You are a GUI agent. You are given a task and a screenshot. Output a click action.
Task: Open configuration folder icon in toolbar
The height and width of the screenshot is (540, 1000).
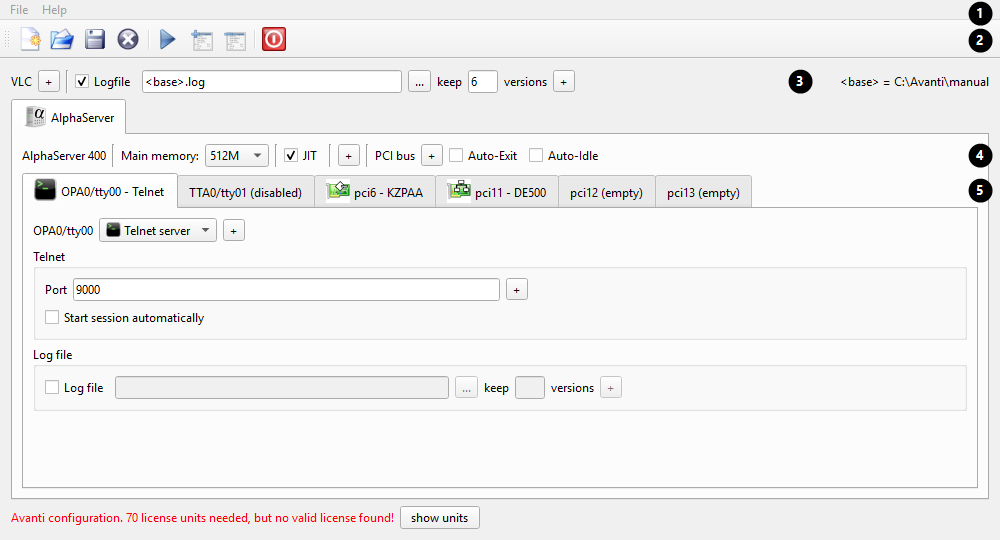(x=62, y=40)
